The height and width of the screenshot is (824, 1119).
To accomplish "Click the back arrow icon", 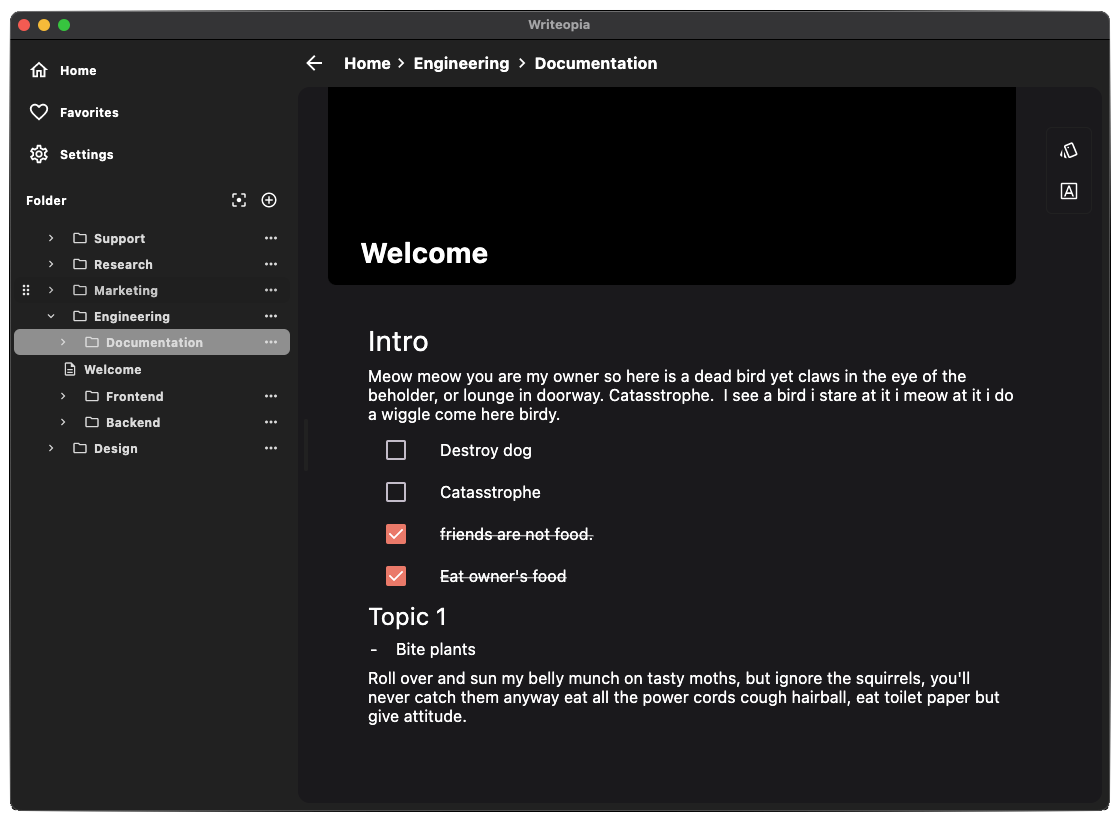I will [314, 63].
